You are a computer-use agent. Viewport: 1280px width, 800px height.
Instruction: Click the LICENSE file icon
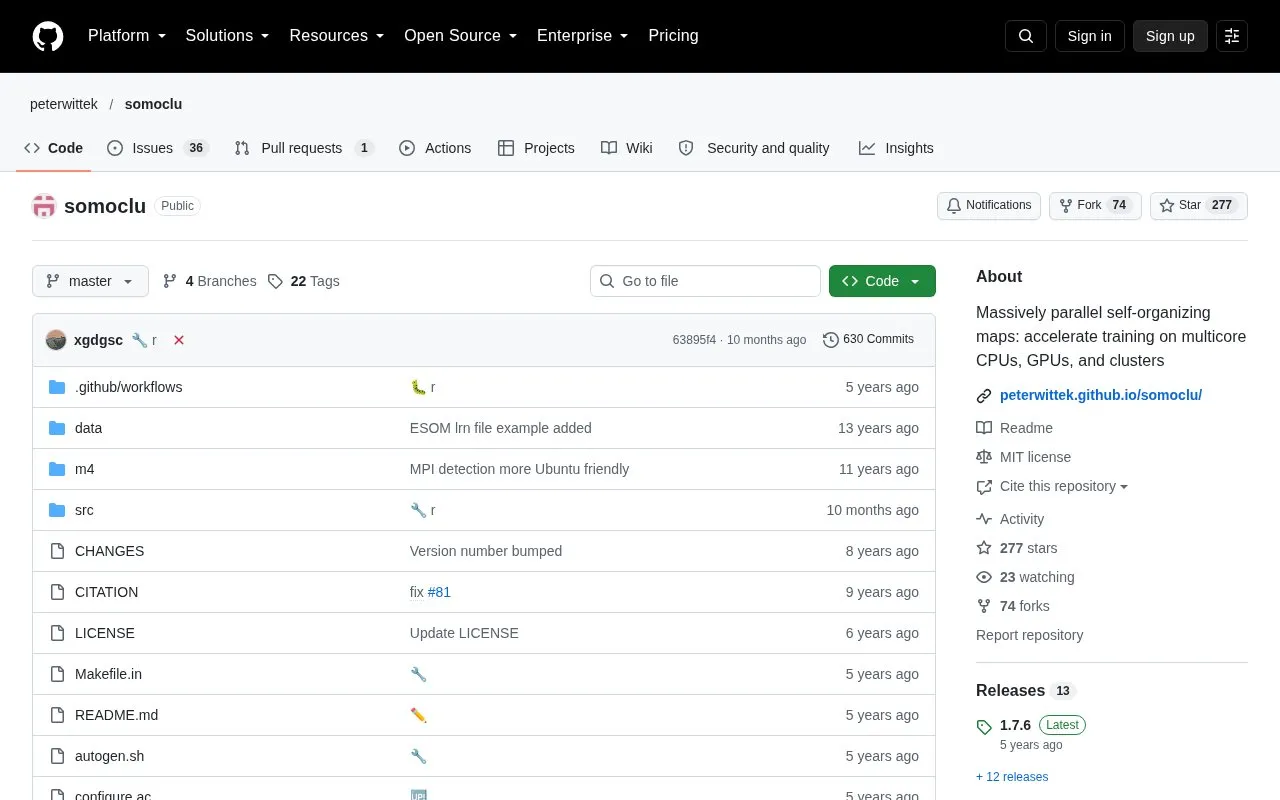click(57, 633)
